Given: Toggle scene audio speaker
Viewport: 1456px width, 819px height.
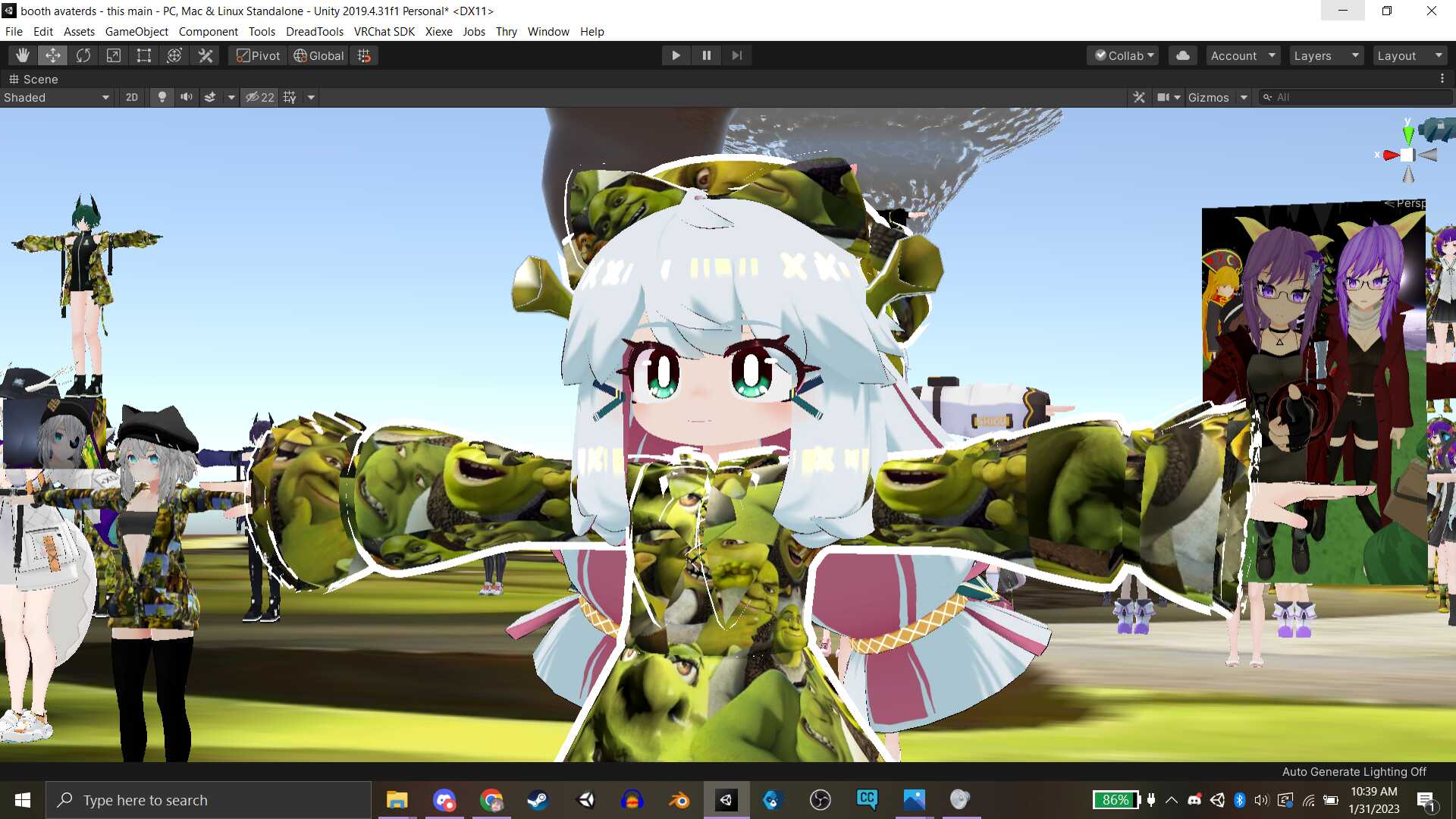Looking at the screenshot, I should click(x=186, y=97).
